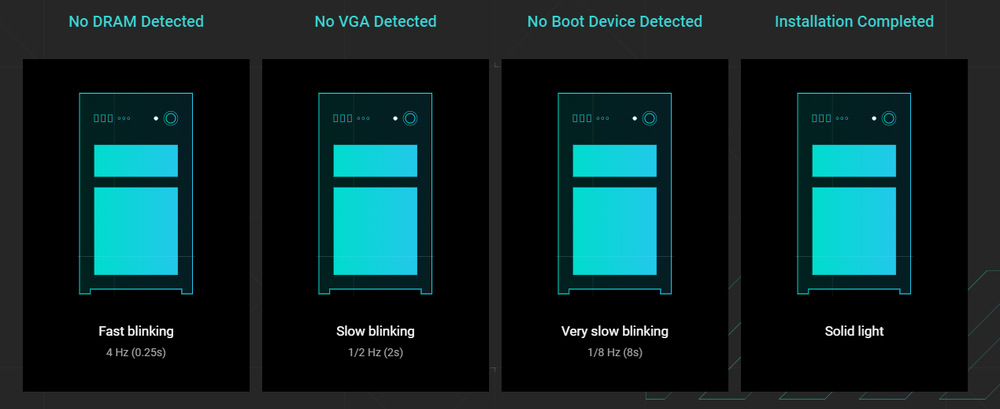Click the Fast blinking label
The height and width of the screenshot is (409, 1000).
click(x=136, y=331)
